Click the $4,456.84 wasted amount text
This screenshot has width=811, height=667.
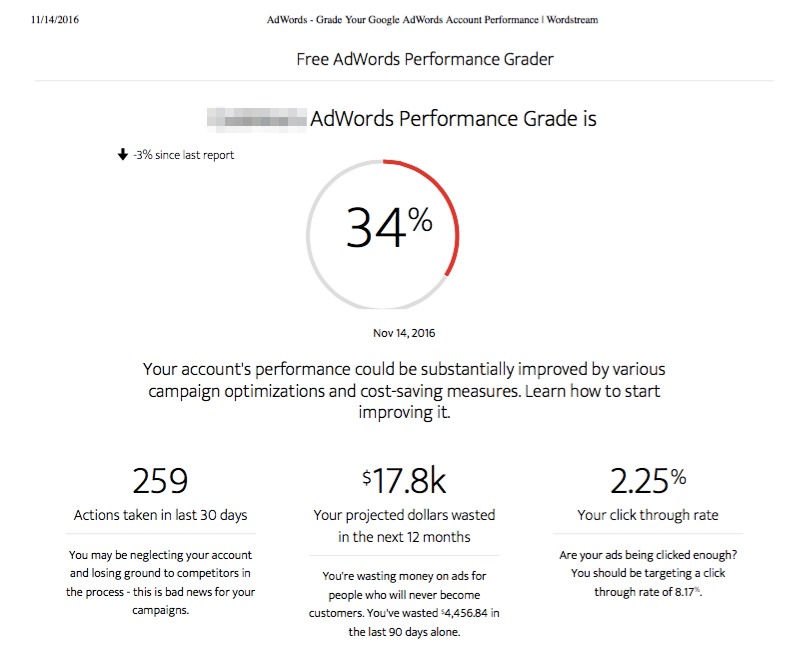click(464, 613)
